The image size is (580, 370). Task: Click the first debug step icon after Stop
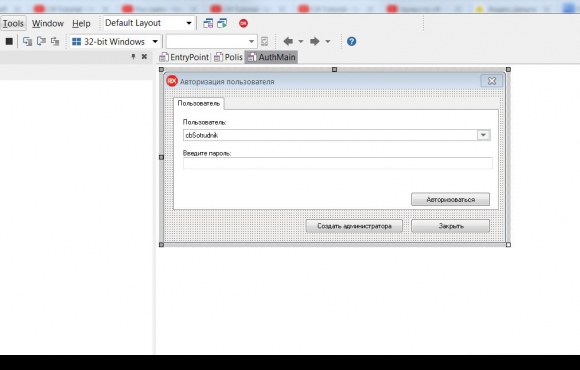coord(27,41)
